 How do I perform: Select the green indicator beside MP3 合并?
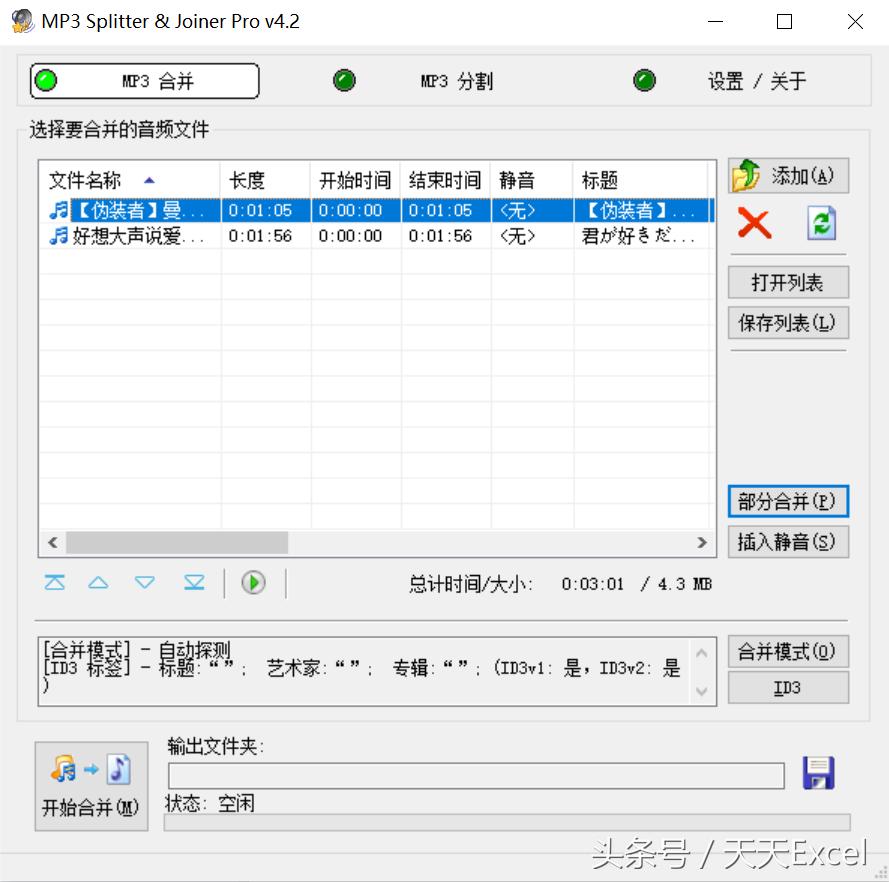(44, 81)
